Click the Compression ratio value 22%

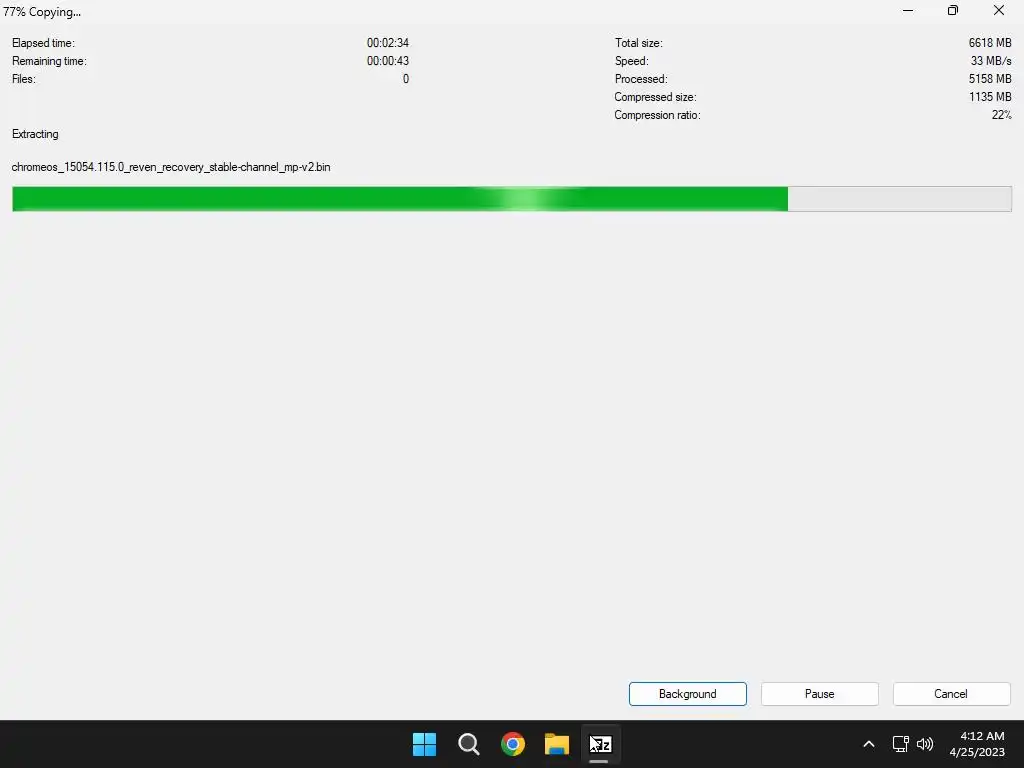click(1002, 115)
